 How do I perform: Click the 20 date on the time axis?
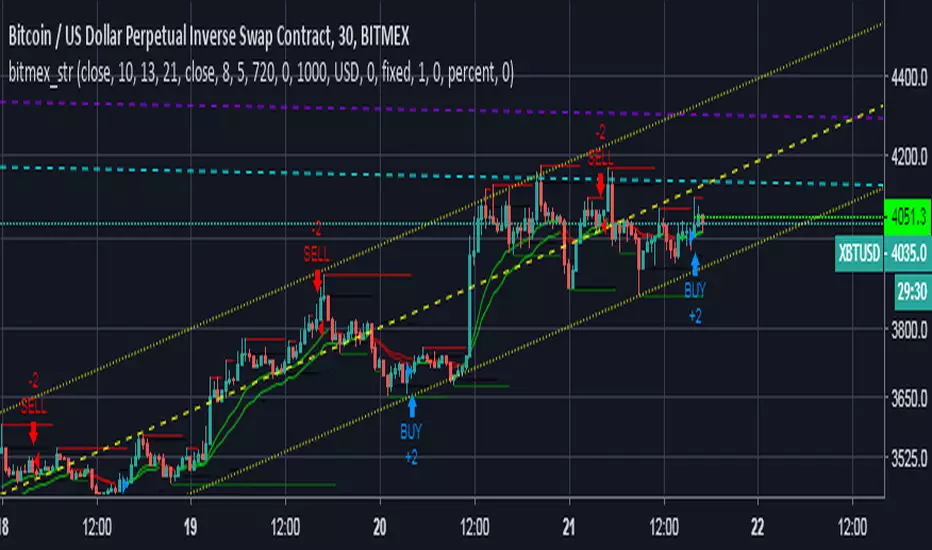click(380, 527)
